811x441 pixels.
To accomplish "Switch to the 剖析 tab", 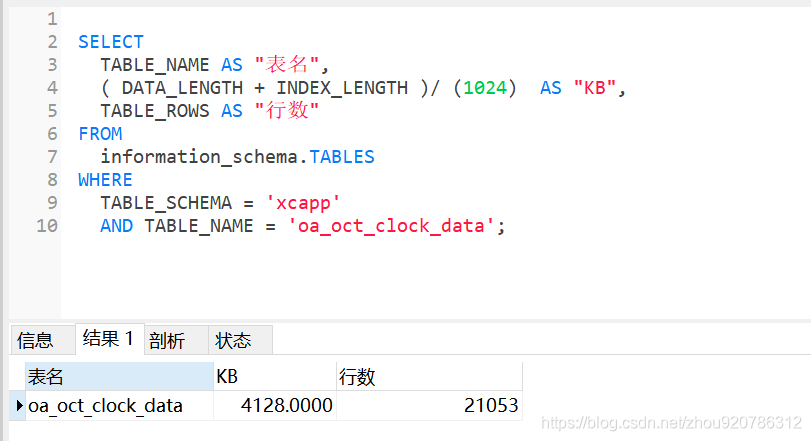I will [176, 340].
